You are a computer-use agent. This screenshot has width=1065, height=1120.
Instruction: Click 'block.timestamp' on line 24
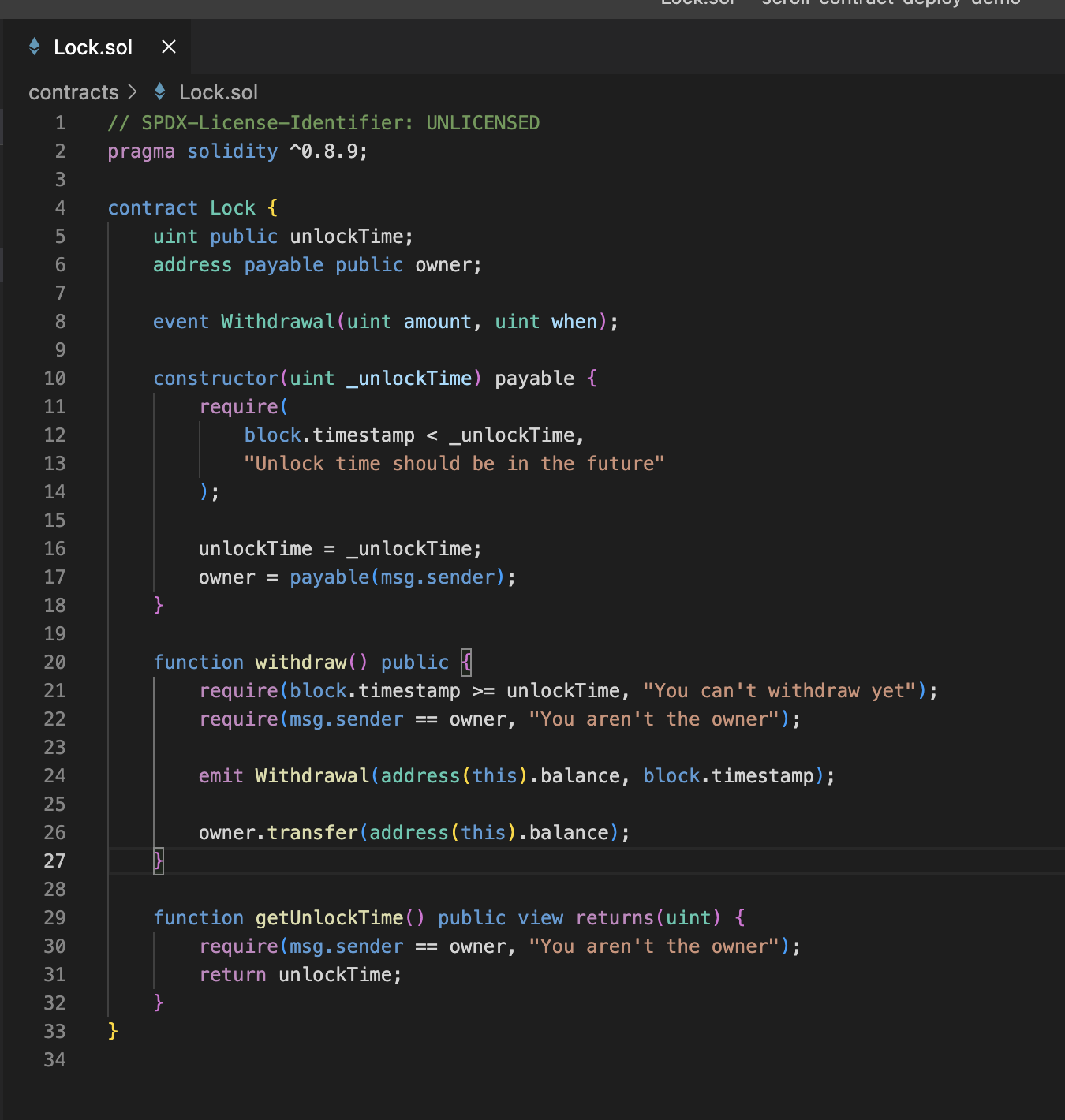(728, 776)
